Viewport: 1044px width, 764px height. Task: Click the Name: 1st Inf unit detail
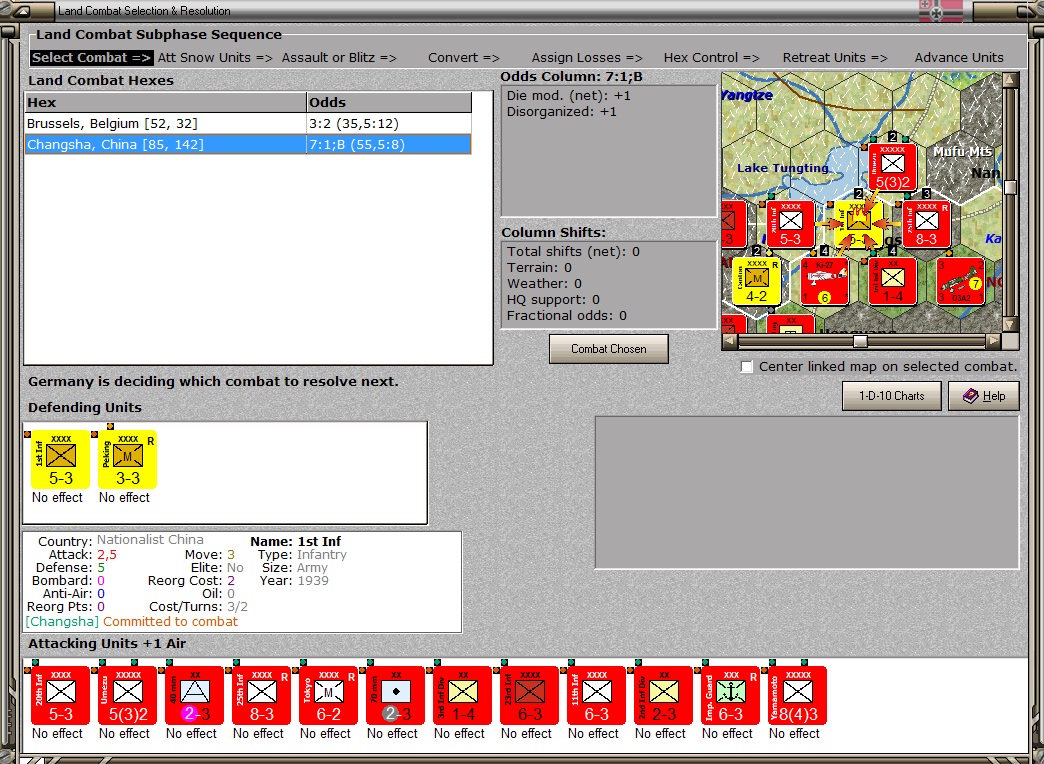(296, 542)
